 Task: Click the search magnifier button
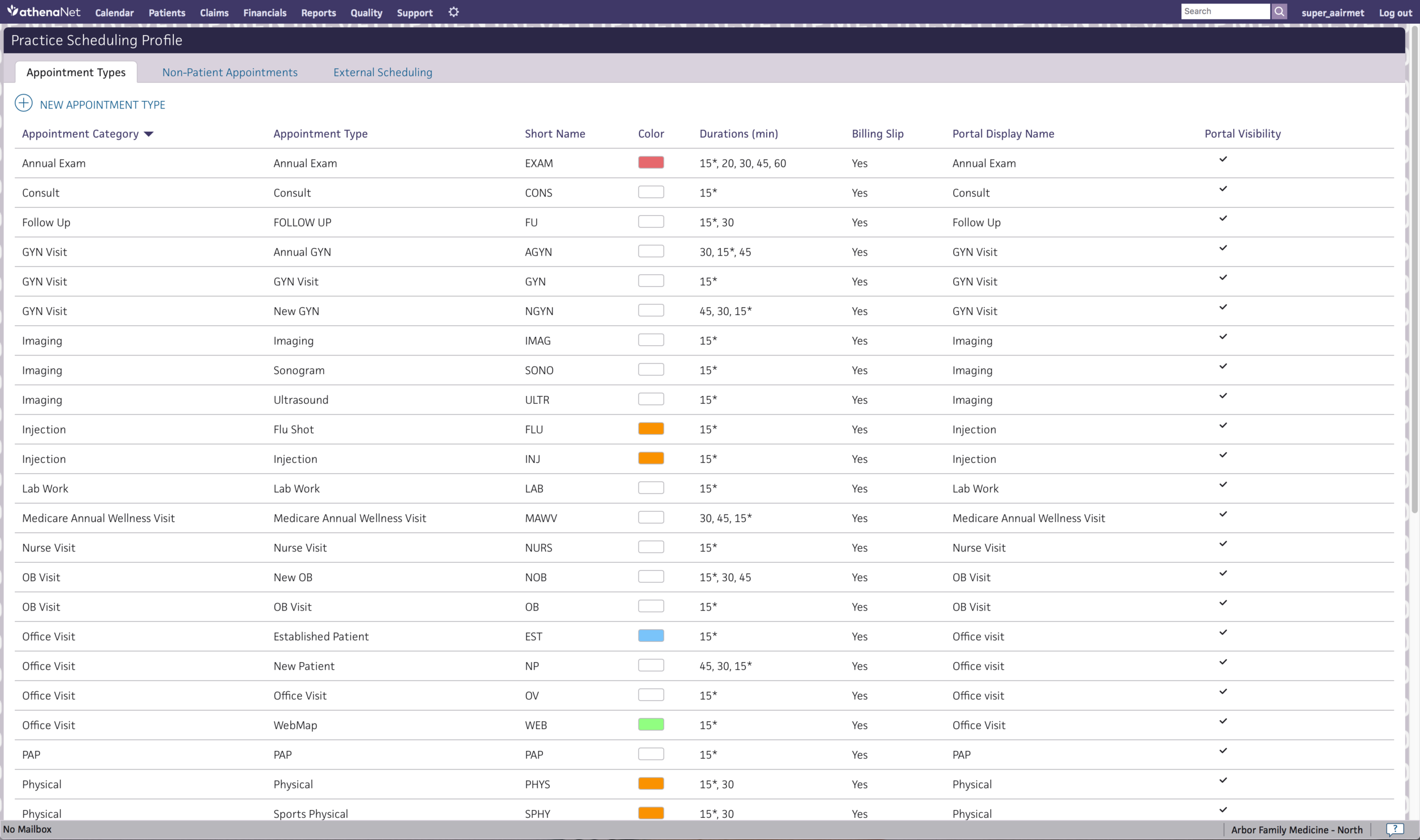click(1279, 11)
